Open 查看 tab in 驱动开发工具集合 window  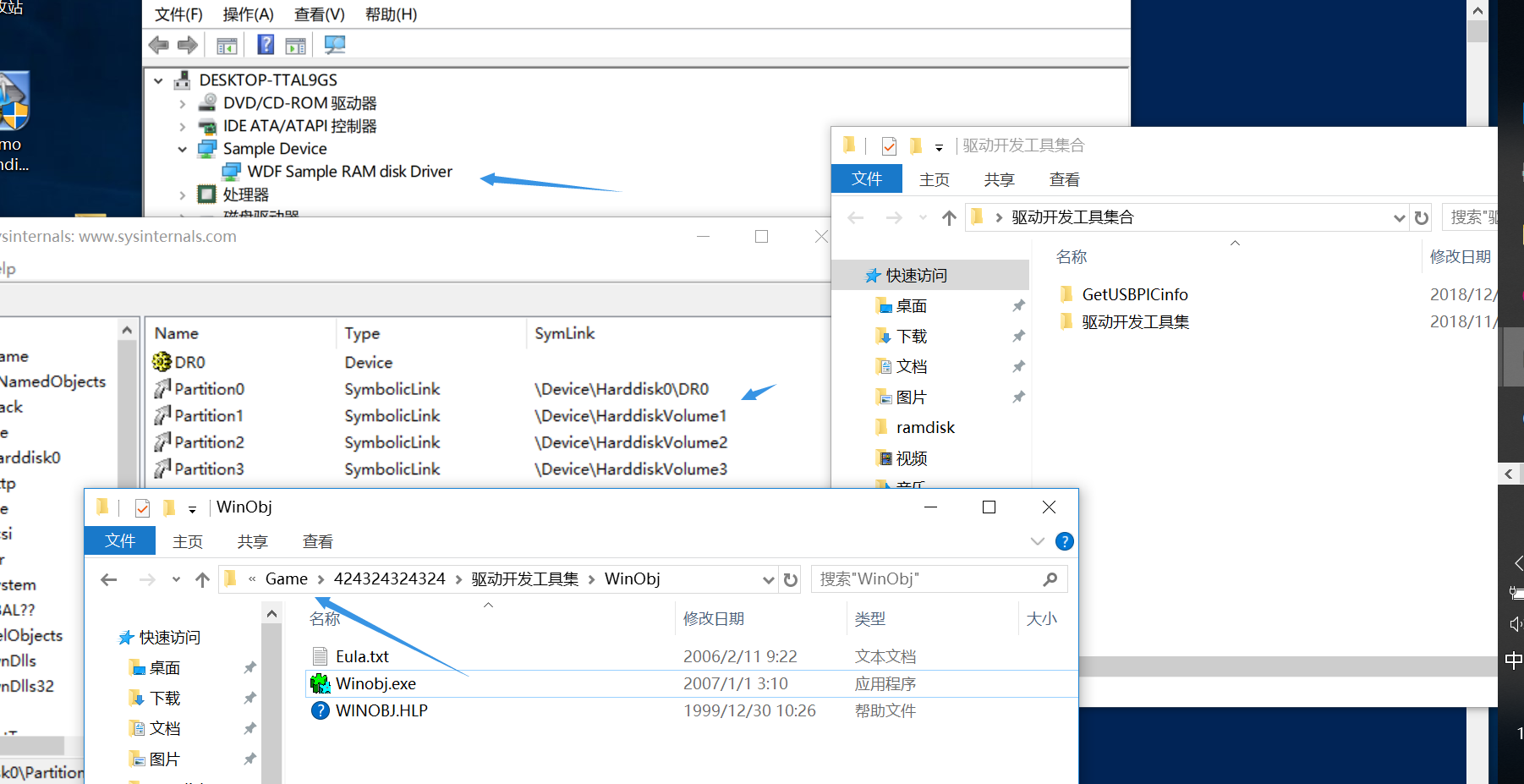[x=1064, y=179]
